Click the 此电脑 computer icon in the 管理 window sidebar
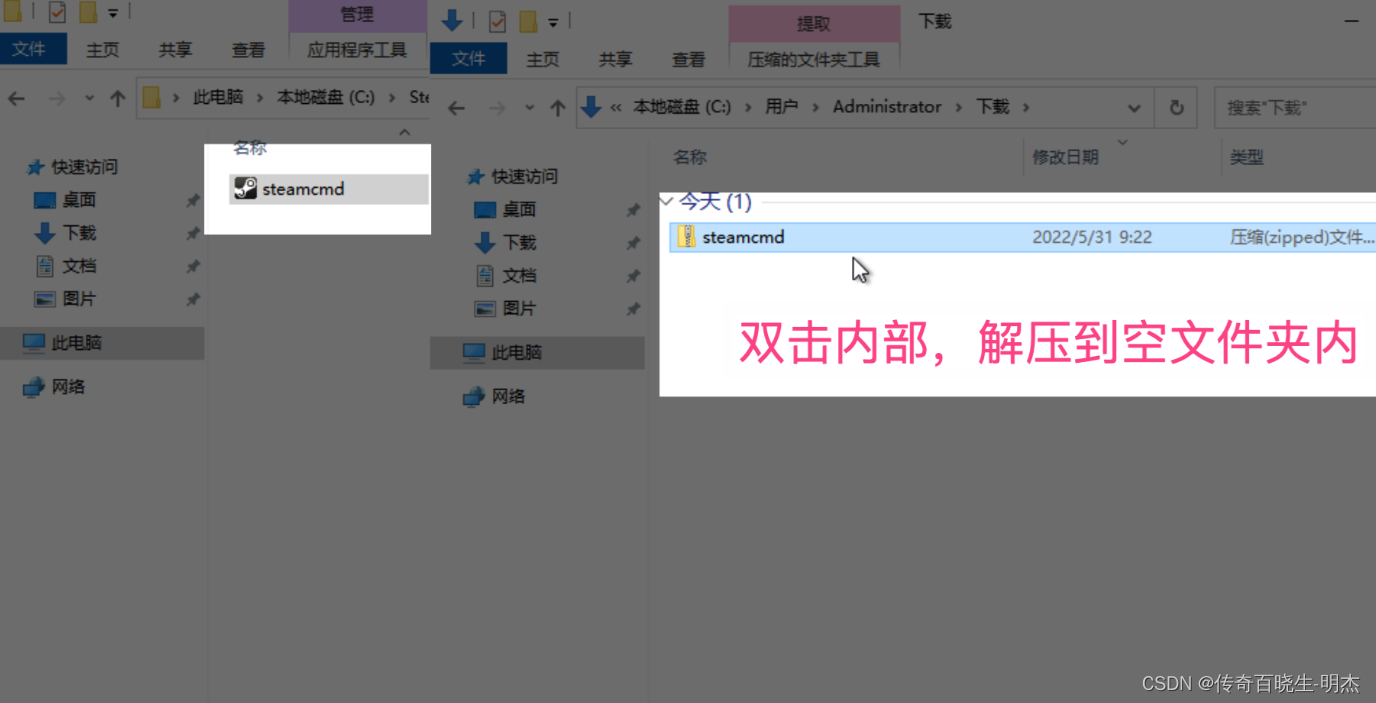Viewport: 1376px width, 703px height. pyautogui.click(x=34, y=343)
